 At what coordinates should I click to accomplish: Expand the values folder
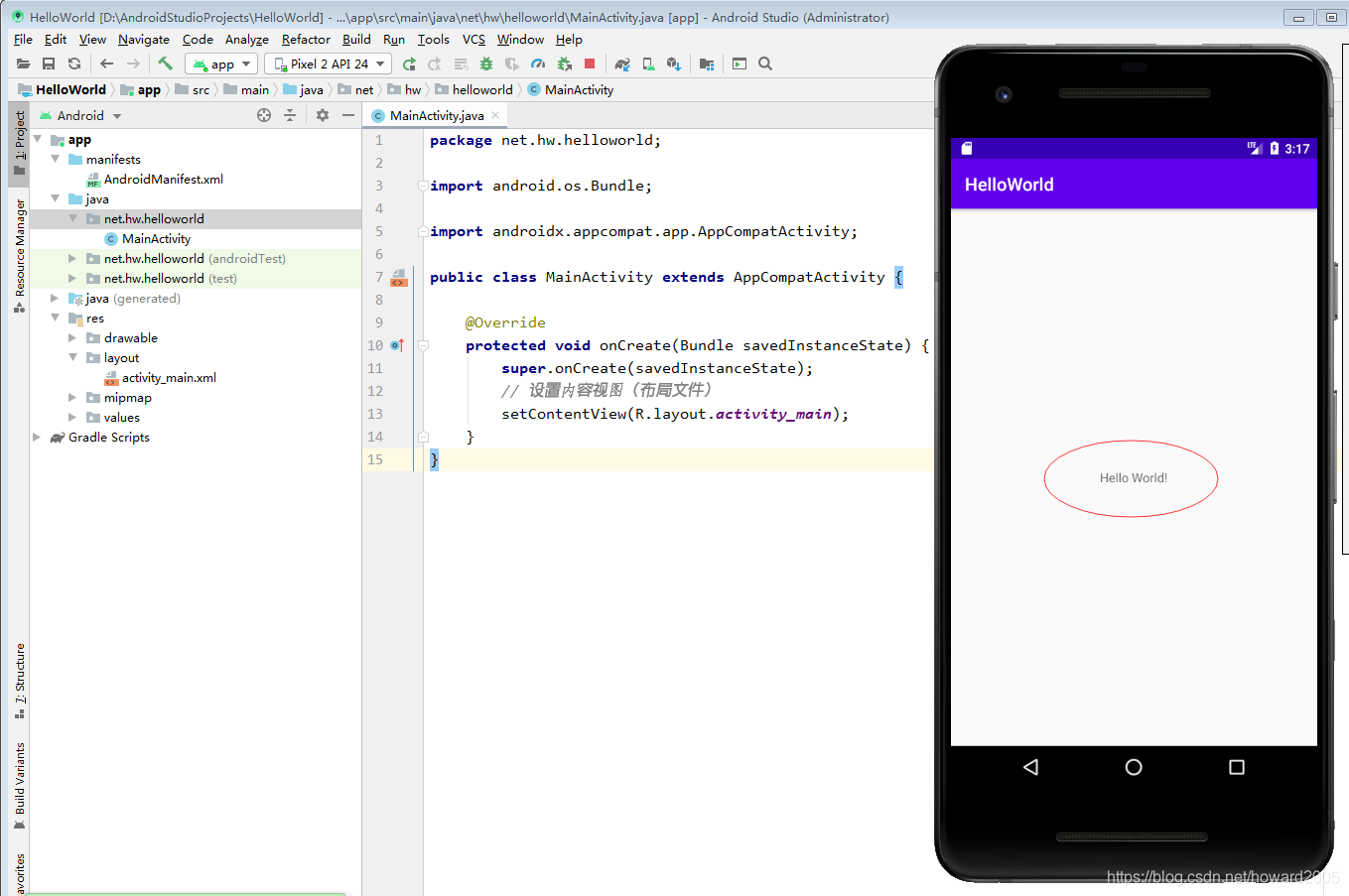(72, 417)
